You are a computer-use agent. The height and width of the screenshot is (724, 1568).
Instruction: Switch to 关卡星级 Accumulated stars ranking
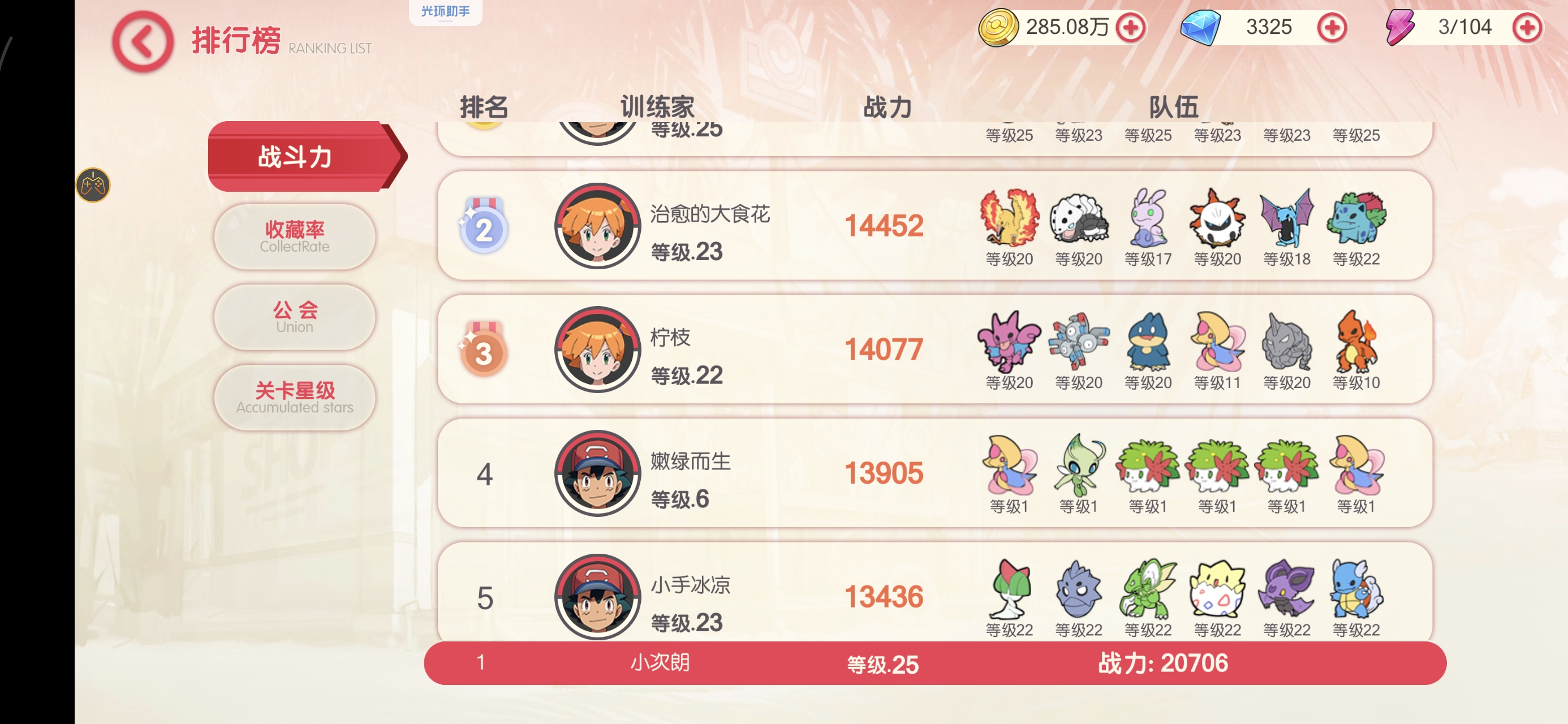(x=295, y=398)
